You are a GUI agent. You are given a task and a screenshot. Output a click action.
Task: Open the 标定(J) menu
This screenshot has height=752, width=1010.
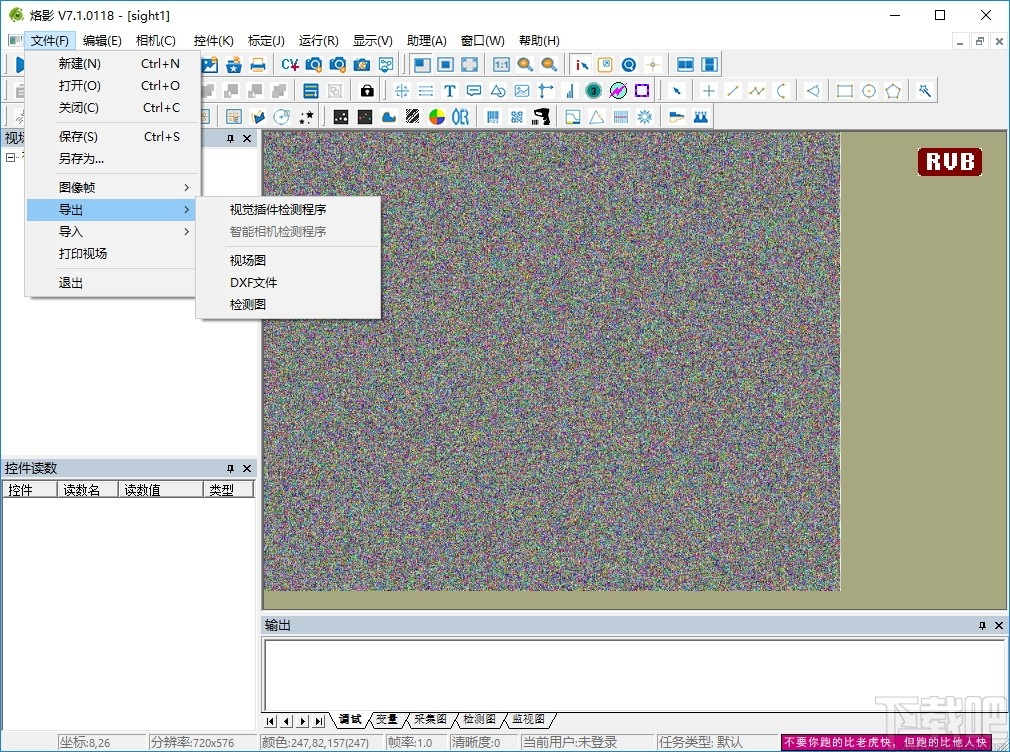[266, 41]
